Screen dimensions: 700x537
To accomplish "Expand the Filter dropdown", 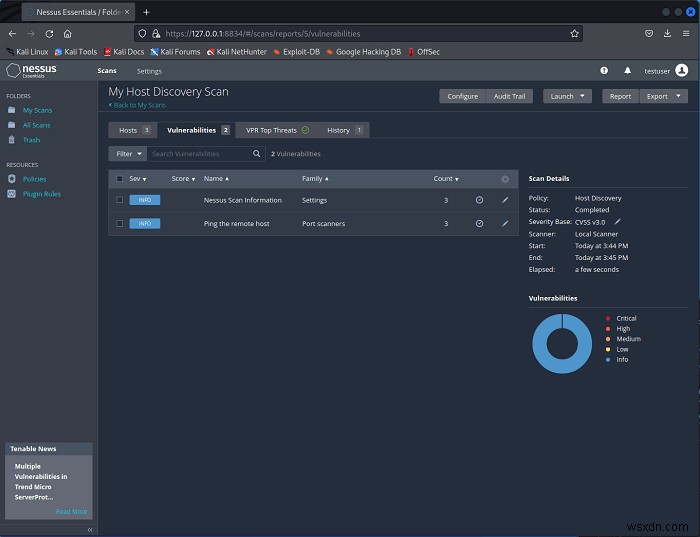I will click(128, 154).
